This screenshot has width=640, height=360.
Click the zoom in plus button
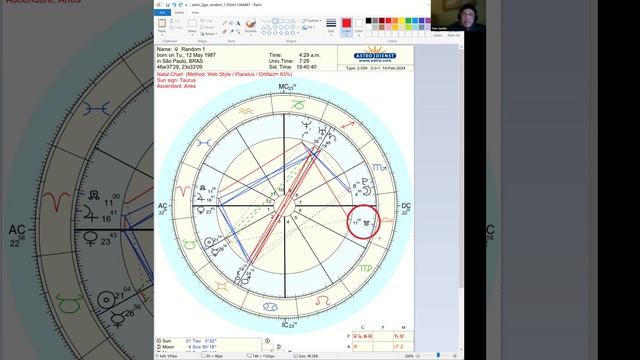tap(454, 356)
